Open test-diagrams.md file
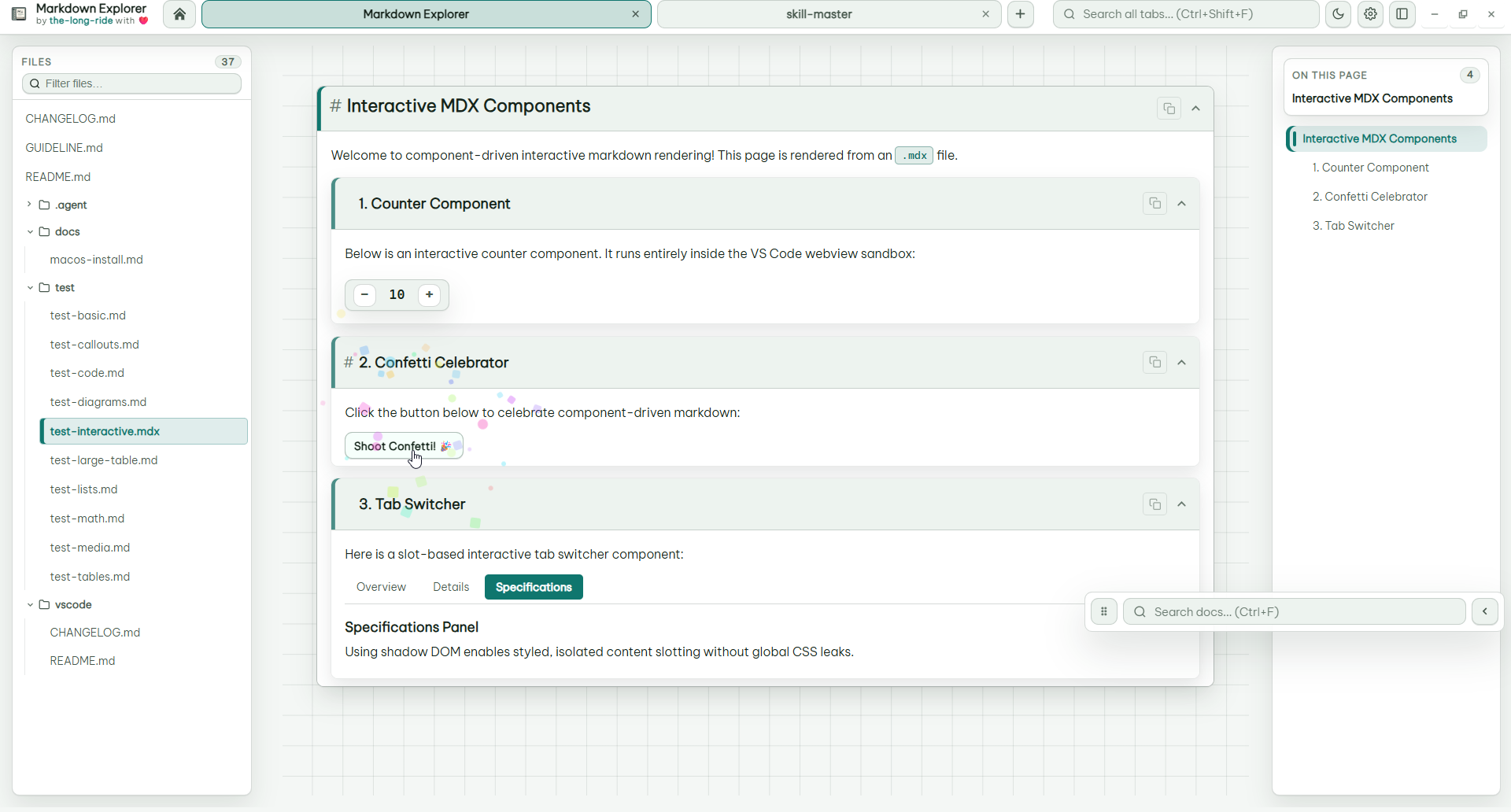 [98, 402]
